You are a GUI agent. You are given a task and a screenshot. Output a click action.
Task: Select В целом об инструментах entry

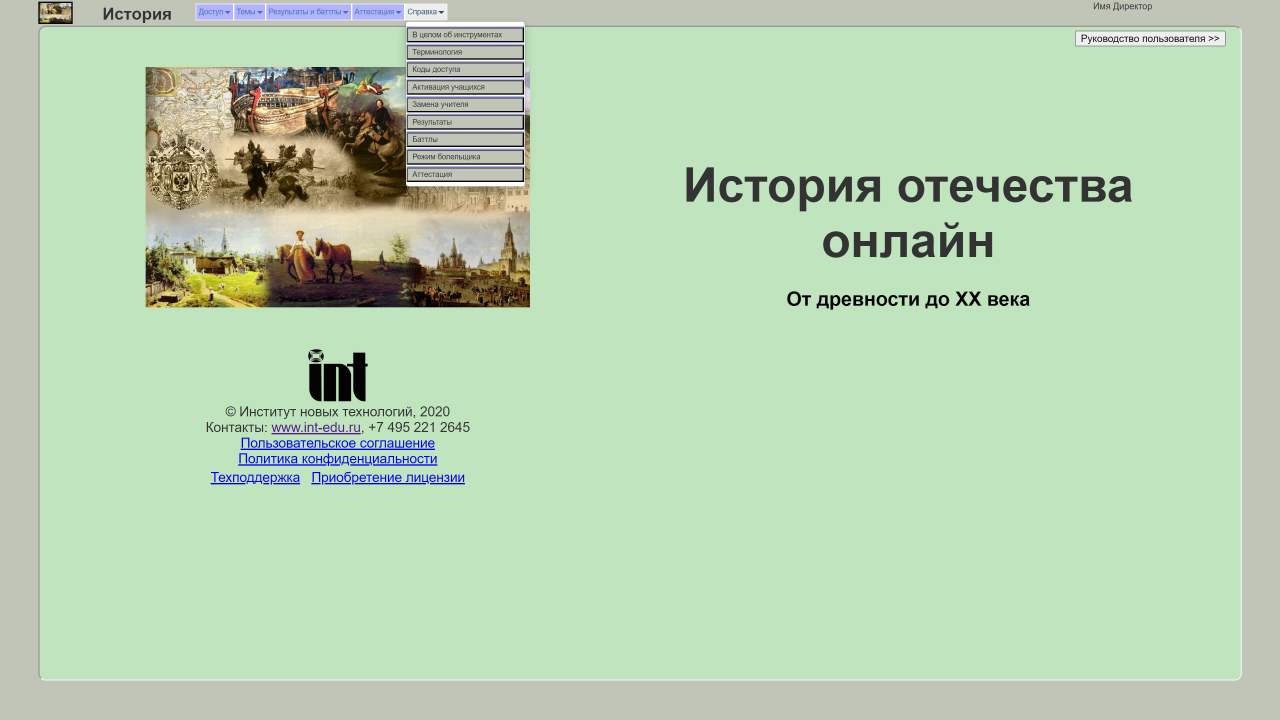point(465,35)
